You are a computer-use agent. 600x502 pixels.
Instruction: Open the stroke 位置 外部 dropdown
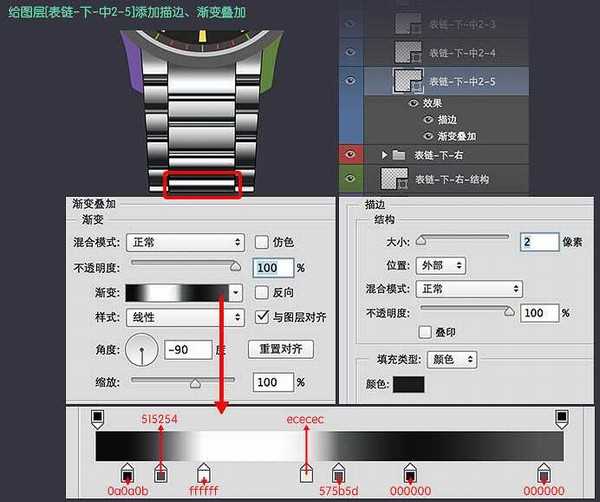click(441, 266)
